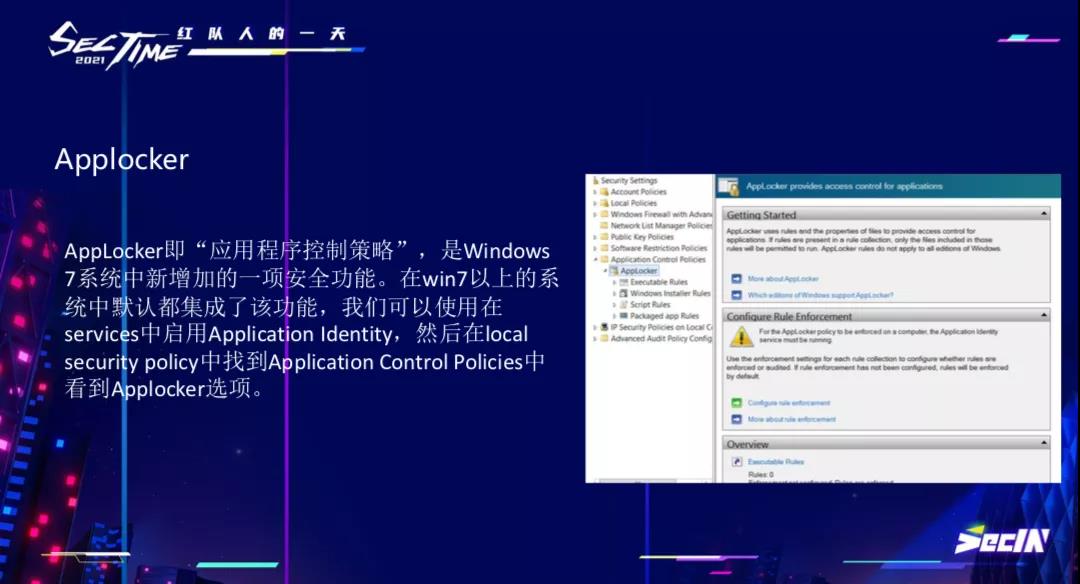Image resolution: width=1080 pixels, height=584 pixels.
Task: Expand the Windows Firewall with Advanced node
Action: point(594,214)
